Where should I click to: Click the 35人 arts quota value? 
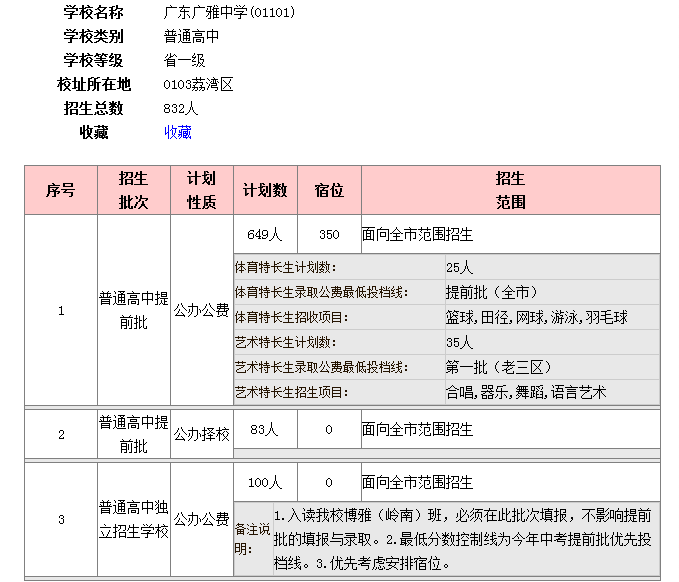click(459, 342)
